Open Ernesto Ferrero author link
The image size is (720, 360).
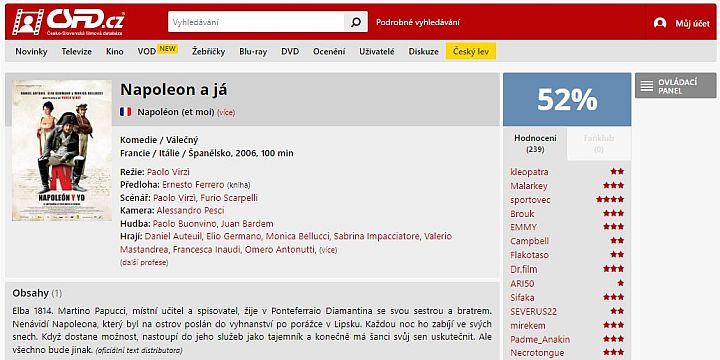(193, 185)
